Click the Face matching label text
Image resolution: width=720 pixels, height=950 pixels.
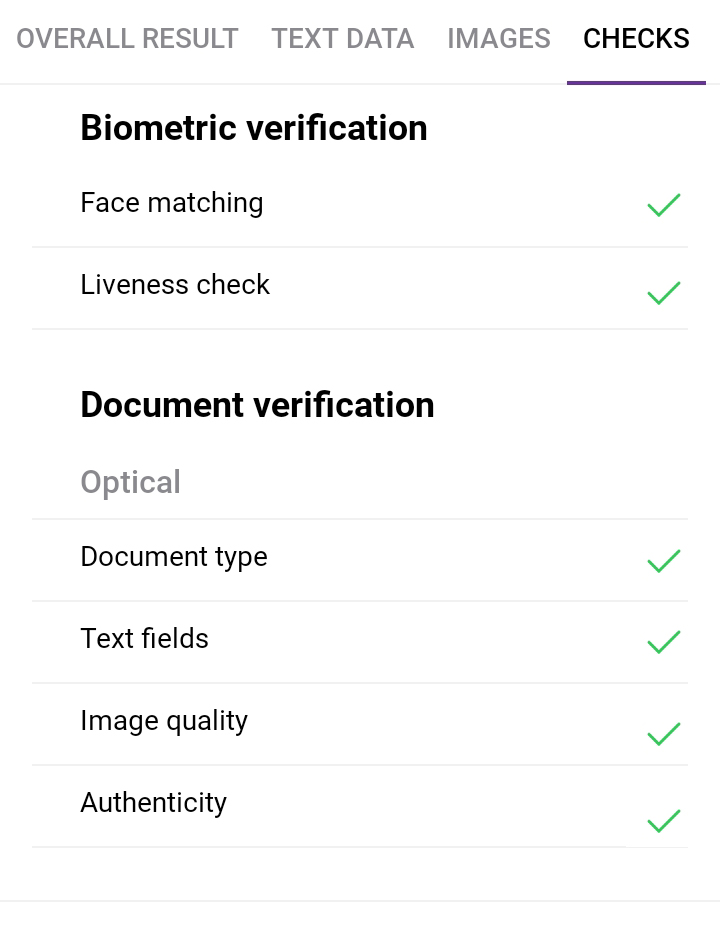tap(172, 203)
